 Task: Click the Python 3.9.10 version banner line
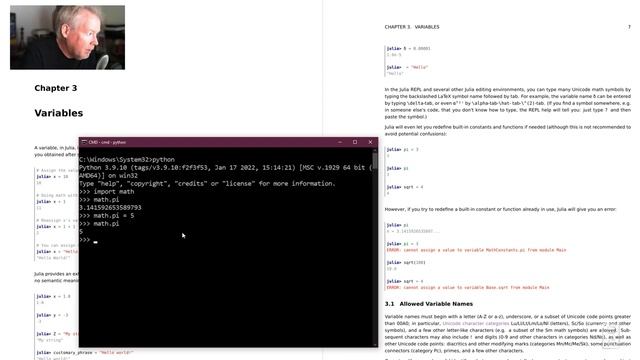click(226, 167)
